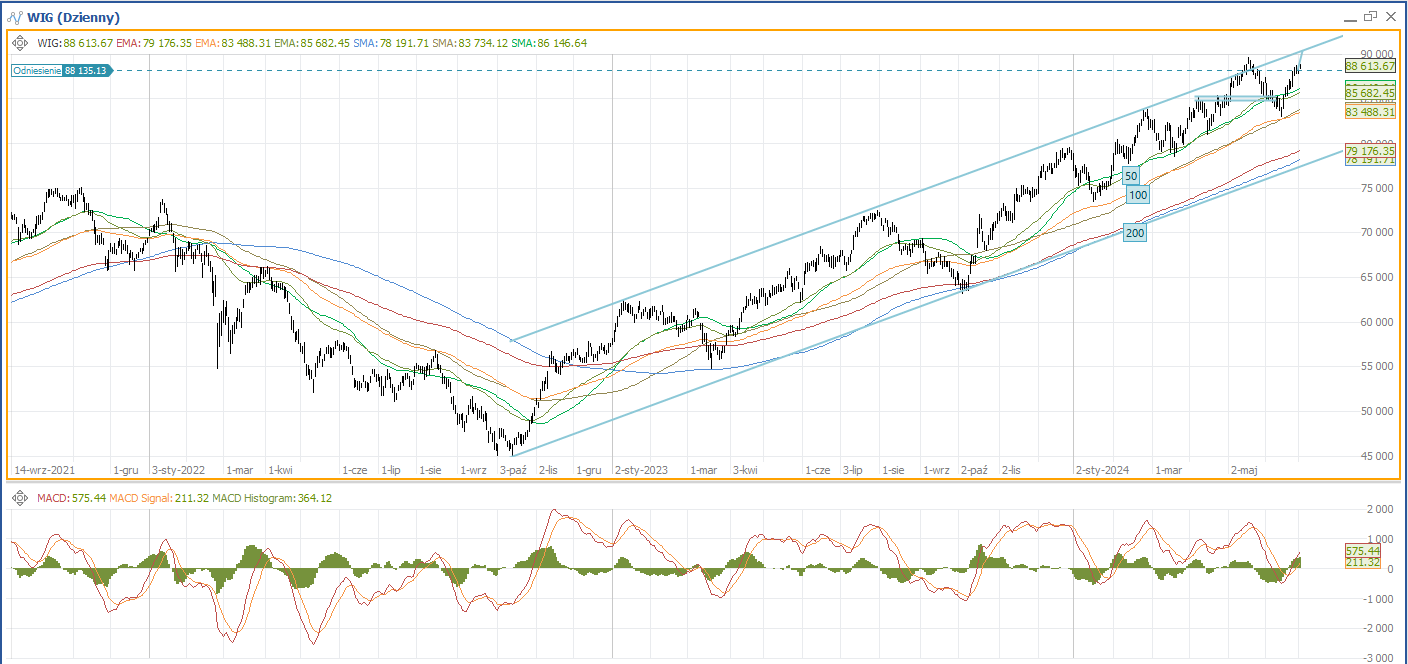1408x664 pixels.
Task: Select the orange EMA: 83 488.31 legend entry
Action: [232, 43]
